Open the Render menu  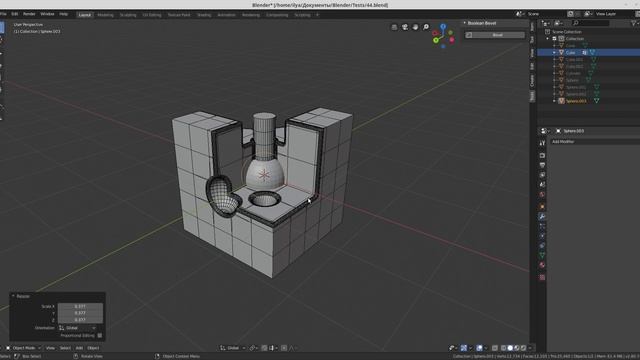click(29, 14)
